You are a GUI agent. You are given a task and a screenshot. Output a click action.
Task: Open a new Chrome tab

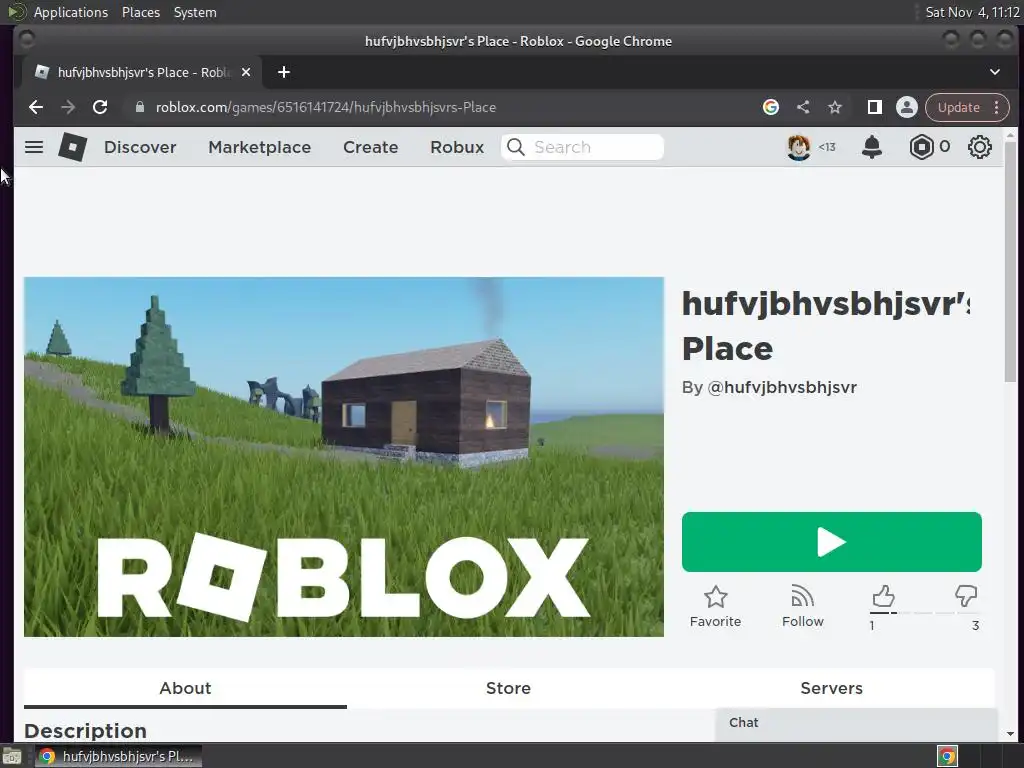[283, 72]
